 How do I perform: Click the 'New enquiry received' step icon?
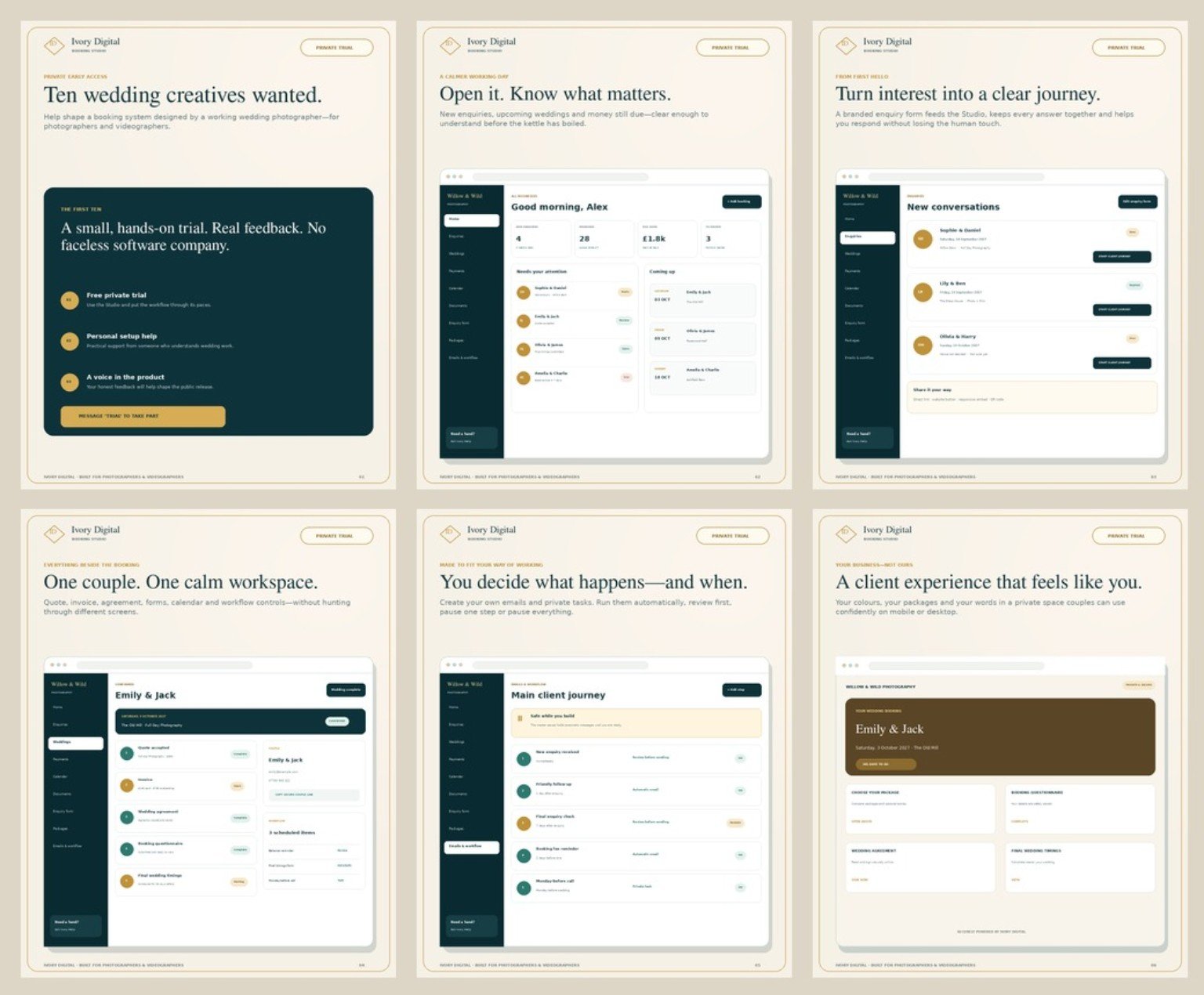[x=524, y=758]
